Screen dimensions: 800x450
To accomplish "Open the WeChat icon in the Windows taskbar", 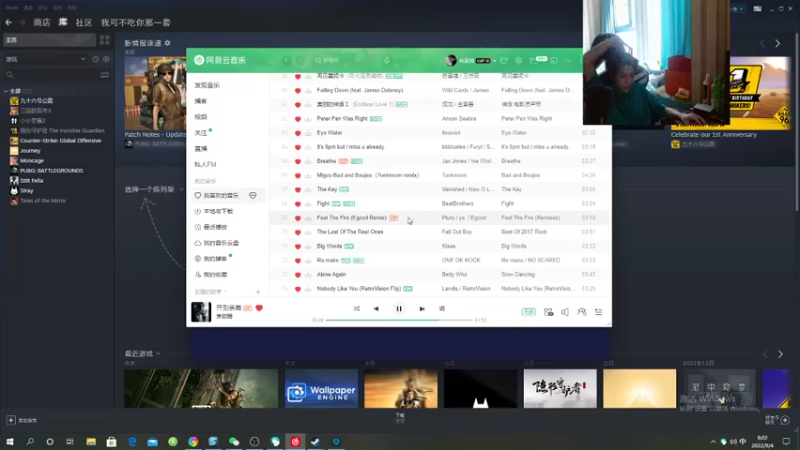I will [234, 441].
